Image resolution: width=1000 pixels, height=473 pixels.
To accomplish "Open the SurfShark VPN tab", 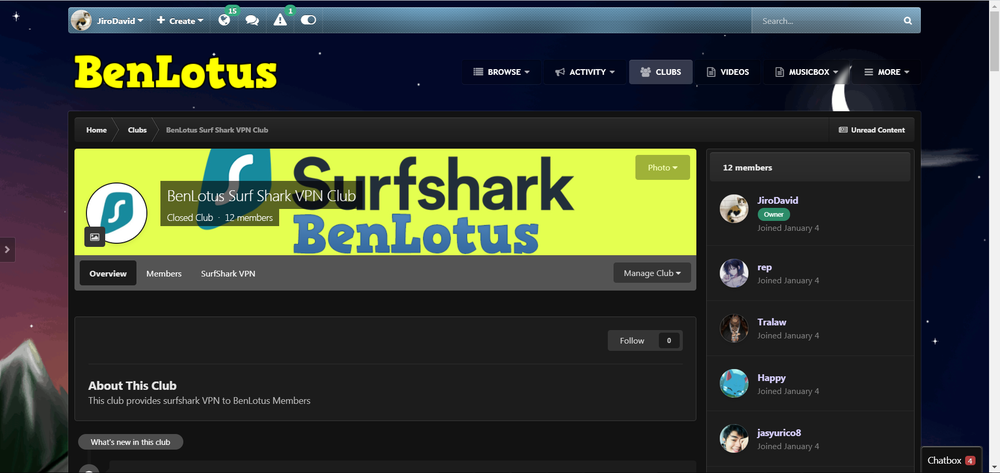I will [x=228, y=273].
